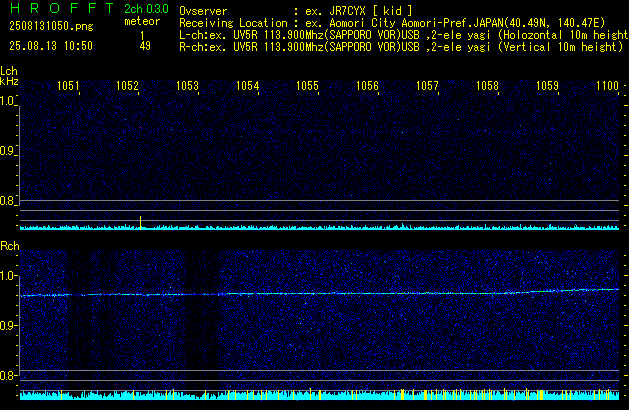Image resolution: width=629 pixels, height=410 pixels.
Task: Select the '2ch 0.3.0' version label
Action: tap(146, 9)
